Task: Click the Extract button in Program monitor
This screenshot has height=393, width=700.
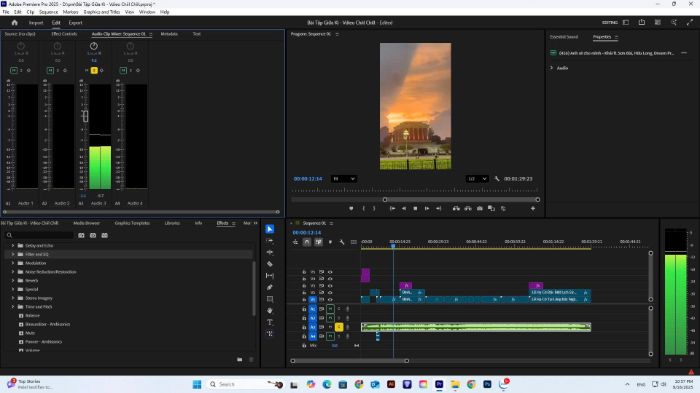Action: pyautogui.click(x=467, y=209)
